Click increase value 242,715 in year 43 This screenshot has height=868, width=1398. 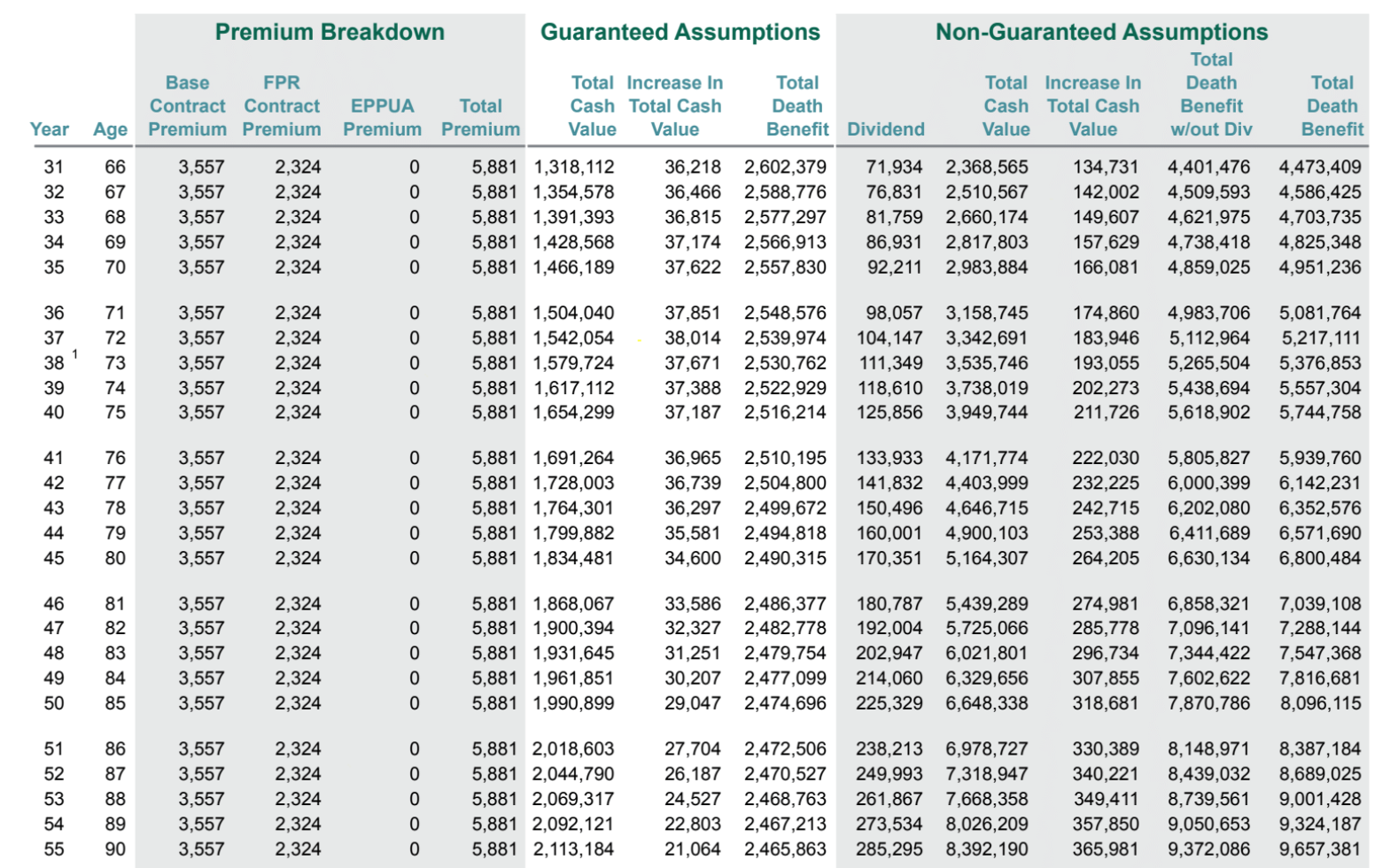[x=1106, y=508]
